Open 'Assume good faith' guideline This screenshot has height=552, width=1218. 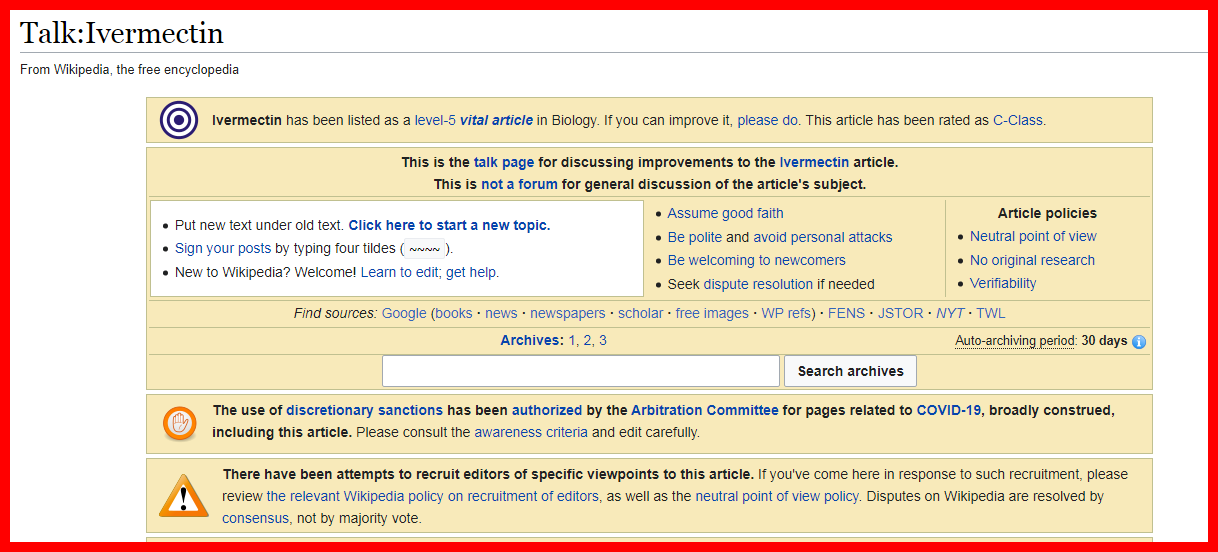tap(725, 213)
